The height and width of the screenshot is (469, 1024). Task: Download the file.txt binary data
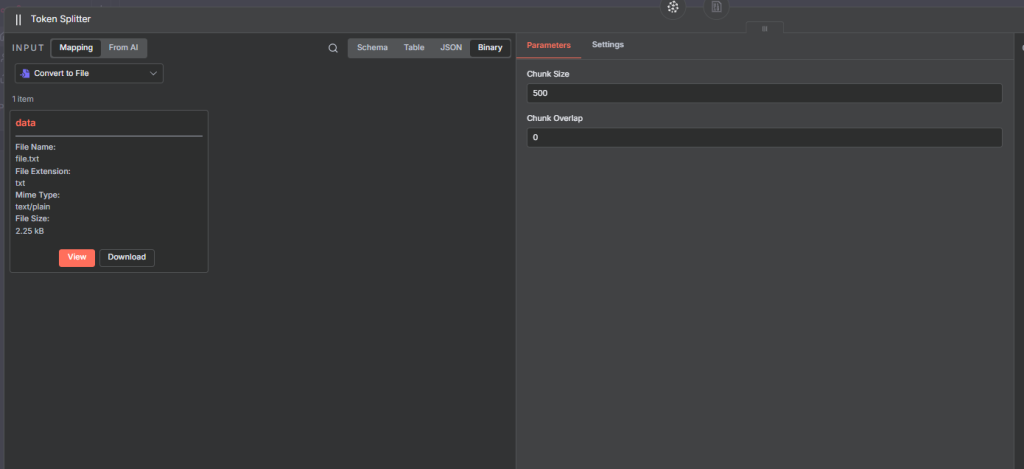[127, 257]
